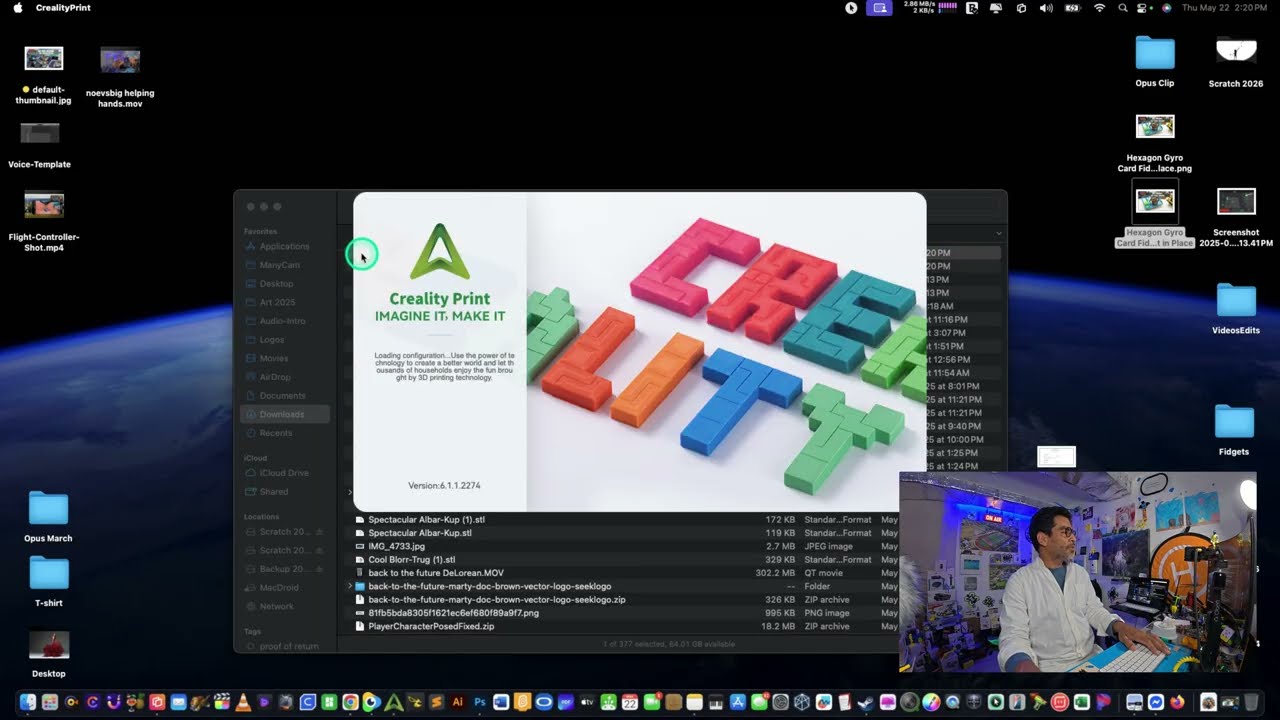Select the Opus March folder
Screen dimensions: 1280x720
pyautogui.click(x=48, y=517)
